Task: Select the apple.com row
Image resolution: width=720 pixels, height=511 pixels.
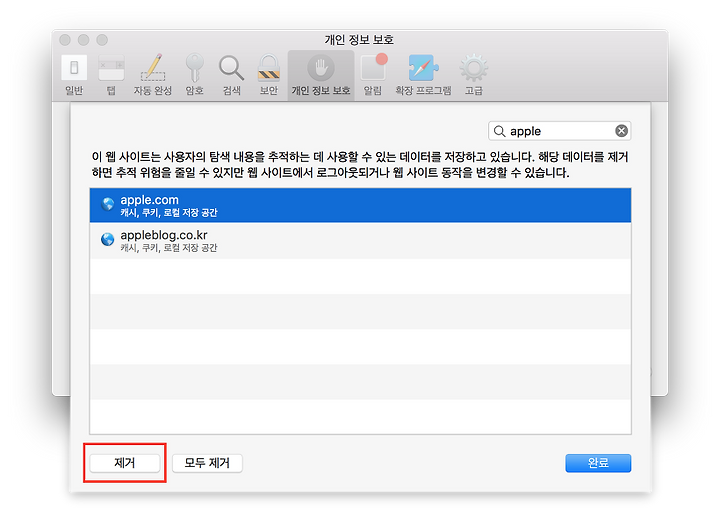Action: pos(360,205)
